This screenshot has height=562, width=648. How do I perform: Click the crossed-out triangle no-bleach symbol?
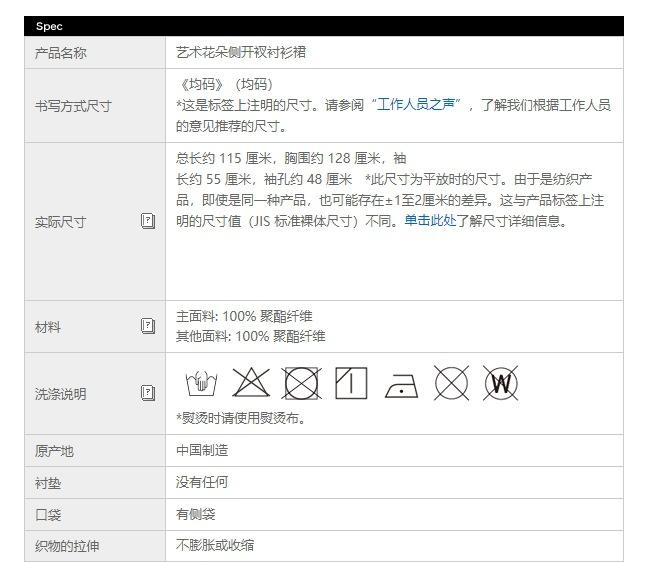click(251, 383)
